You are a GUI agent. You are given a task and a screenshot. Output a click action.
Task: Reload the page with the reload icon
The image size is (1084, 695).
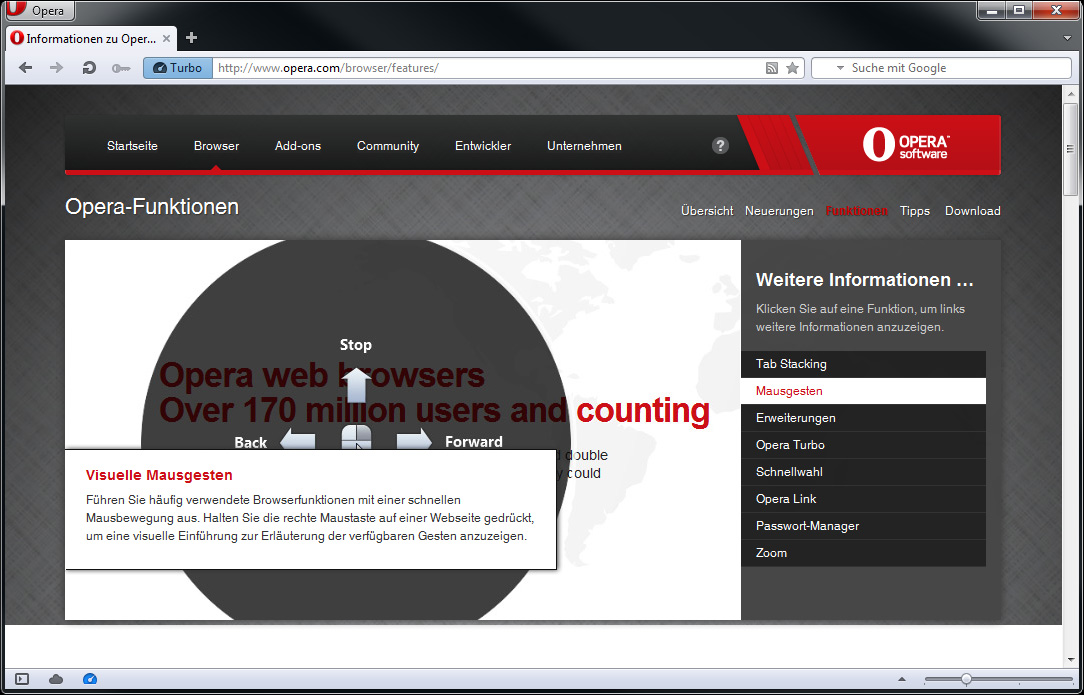88,68
